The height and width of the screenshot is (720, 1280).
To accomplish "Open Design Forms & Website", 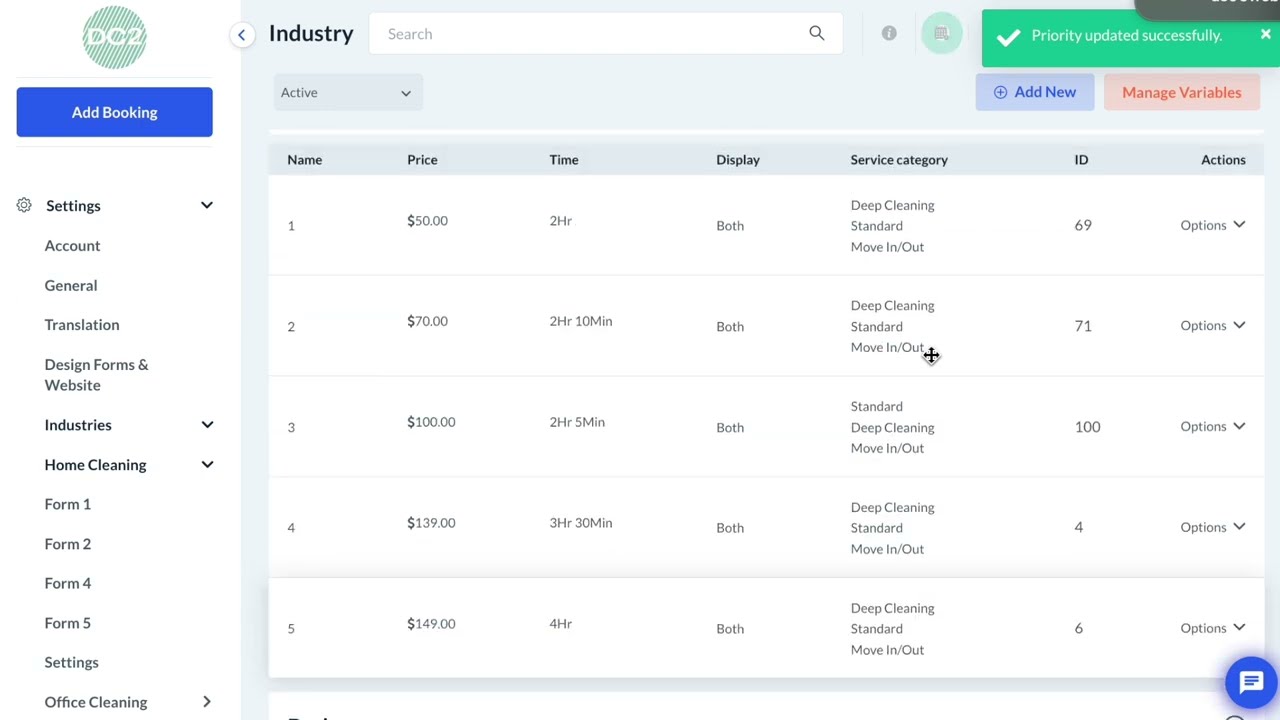I will 96,375.
